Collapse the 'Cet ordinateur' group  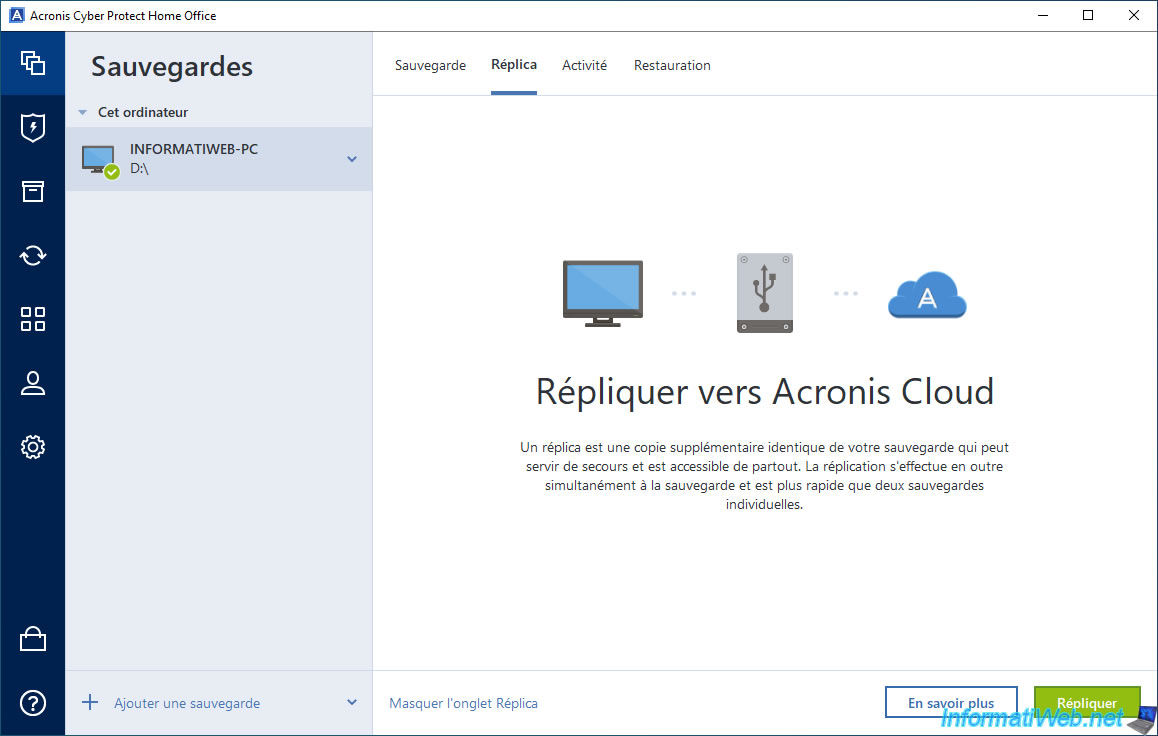point(83,112)
